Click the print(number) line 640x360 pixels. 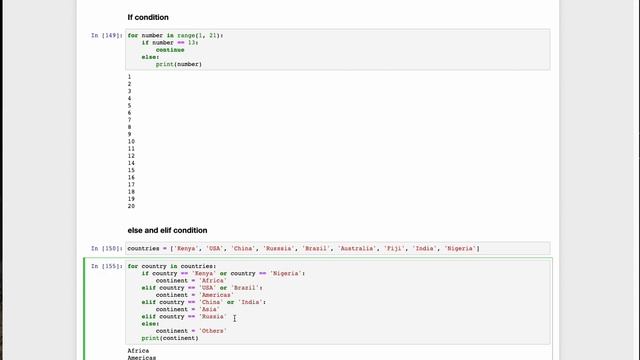(179, 64)
